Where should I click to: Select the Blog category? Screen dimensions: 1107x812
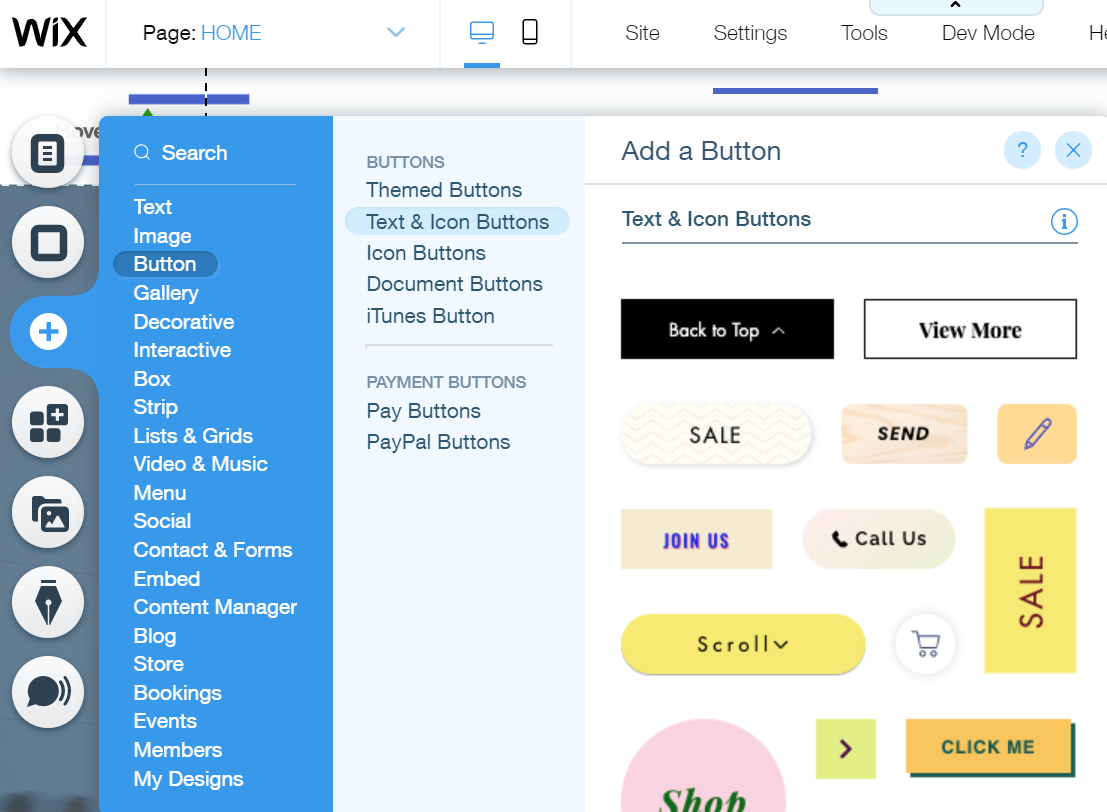coord(155,636)
